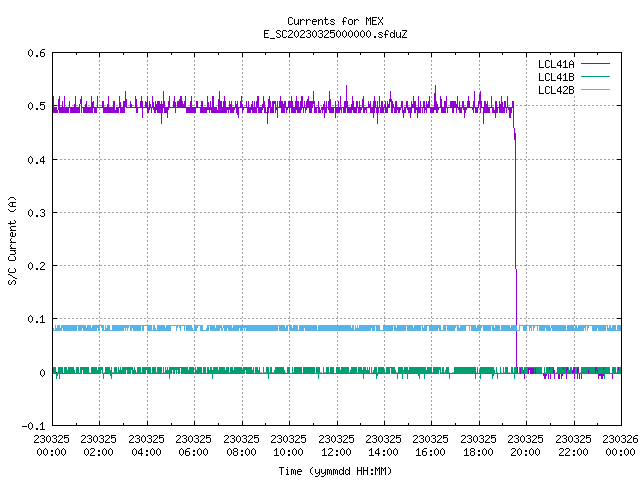Click the 0.6 y-axis tick label
640x480 pixels.
(36, 53)
